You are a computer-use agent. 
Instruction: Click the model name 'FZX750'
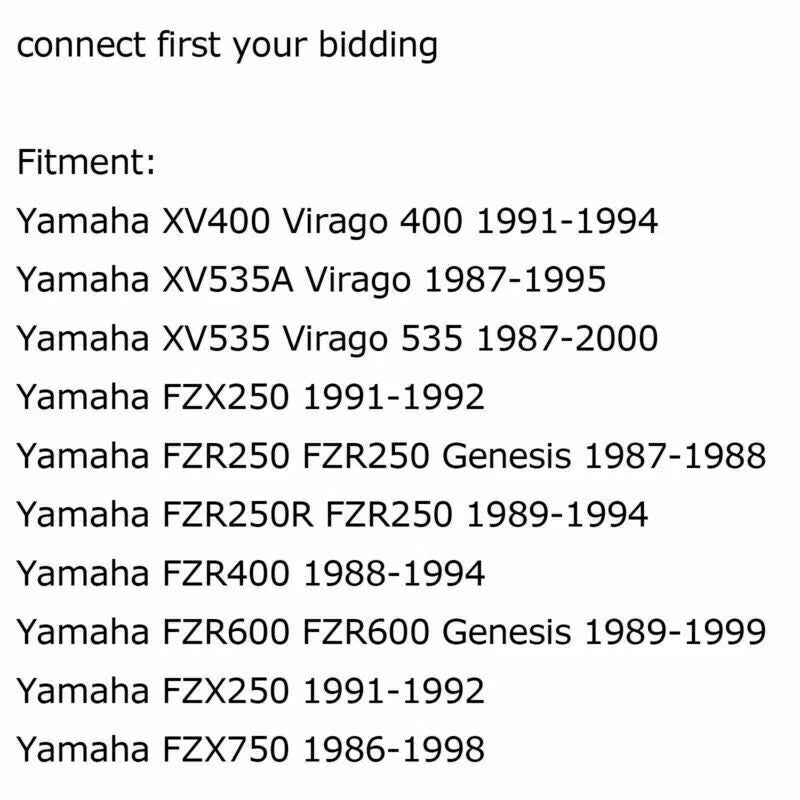226,749
